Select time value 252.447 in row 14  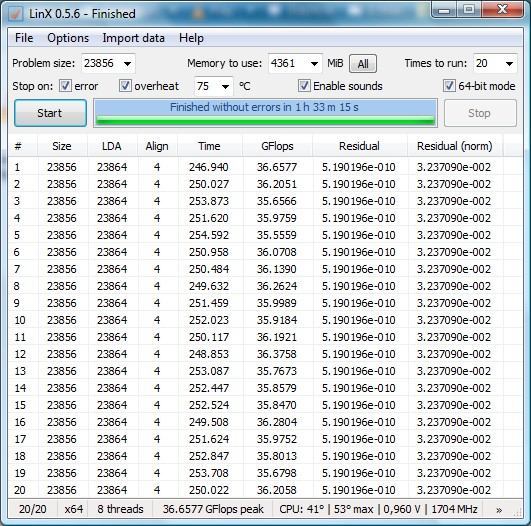point(209,388)
